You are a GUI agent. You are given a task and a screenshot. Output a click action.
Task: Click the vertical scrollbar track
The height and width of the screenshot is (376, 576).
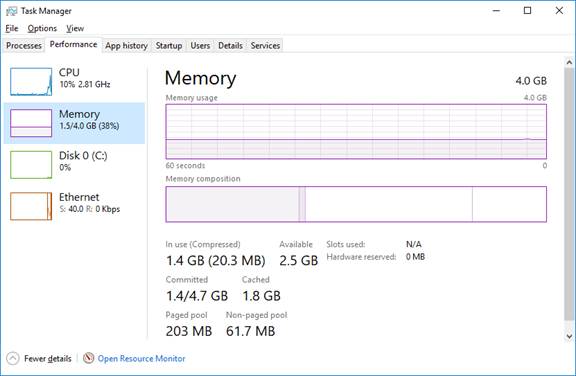569,199
